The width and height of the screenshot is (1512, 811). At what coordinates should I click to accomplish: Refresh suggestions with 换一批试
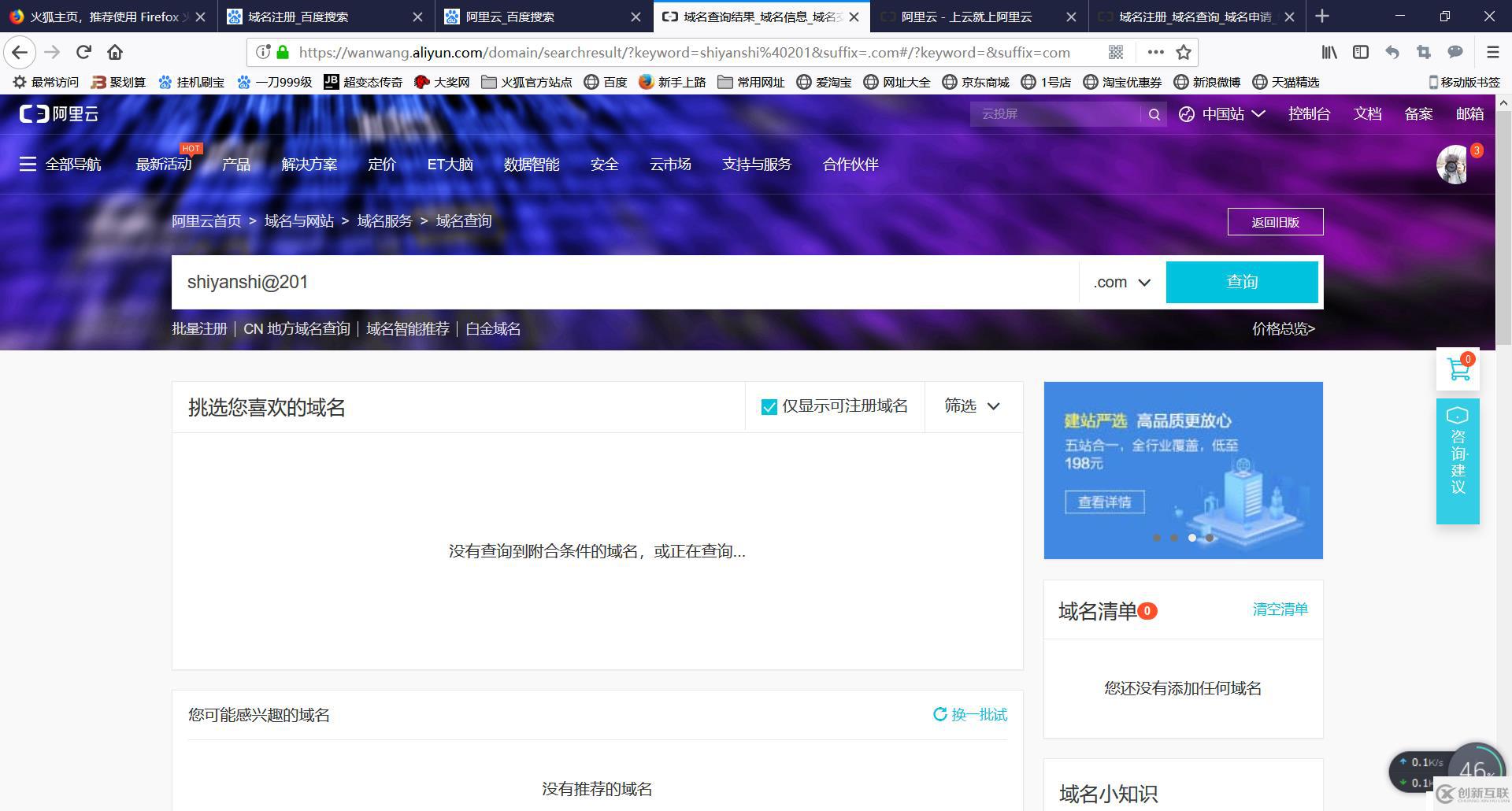coord(970,714)
